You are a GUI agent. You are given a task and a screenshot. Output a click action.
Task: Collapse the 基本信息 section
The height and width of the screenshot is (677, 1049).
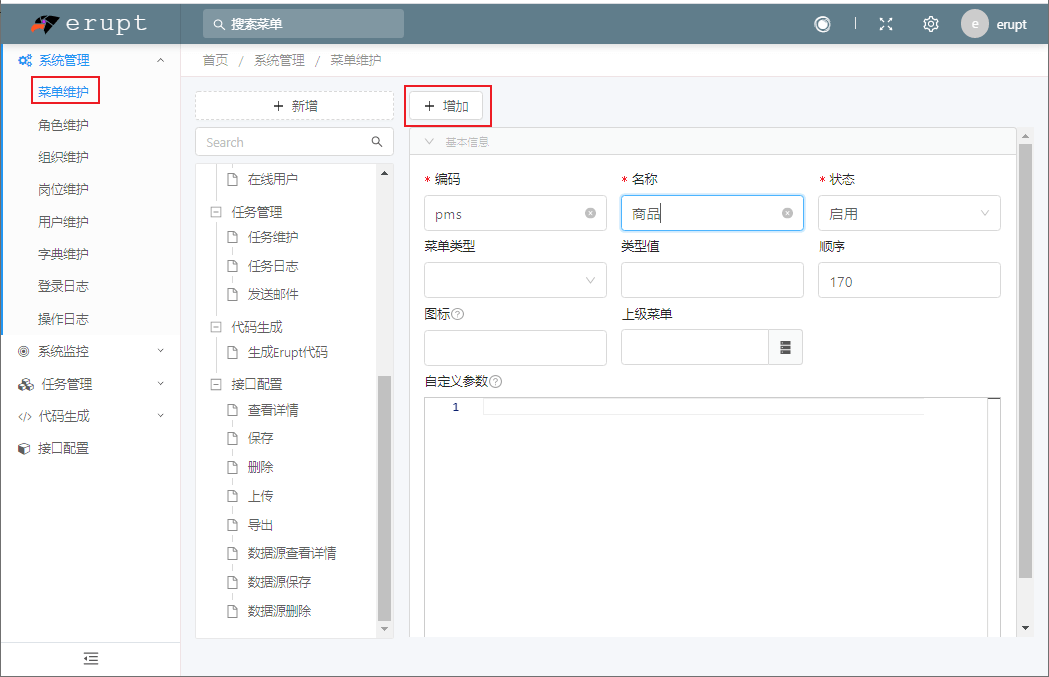[430, 142]
